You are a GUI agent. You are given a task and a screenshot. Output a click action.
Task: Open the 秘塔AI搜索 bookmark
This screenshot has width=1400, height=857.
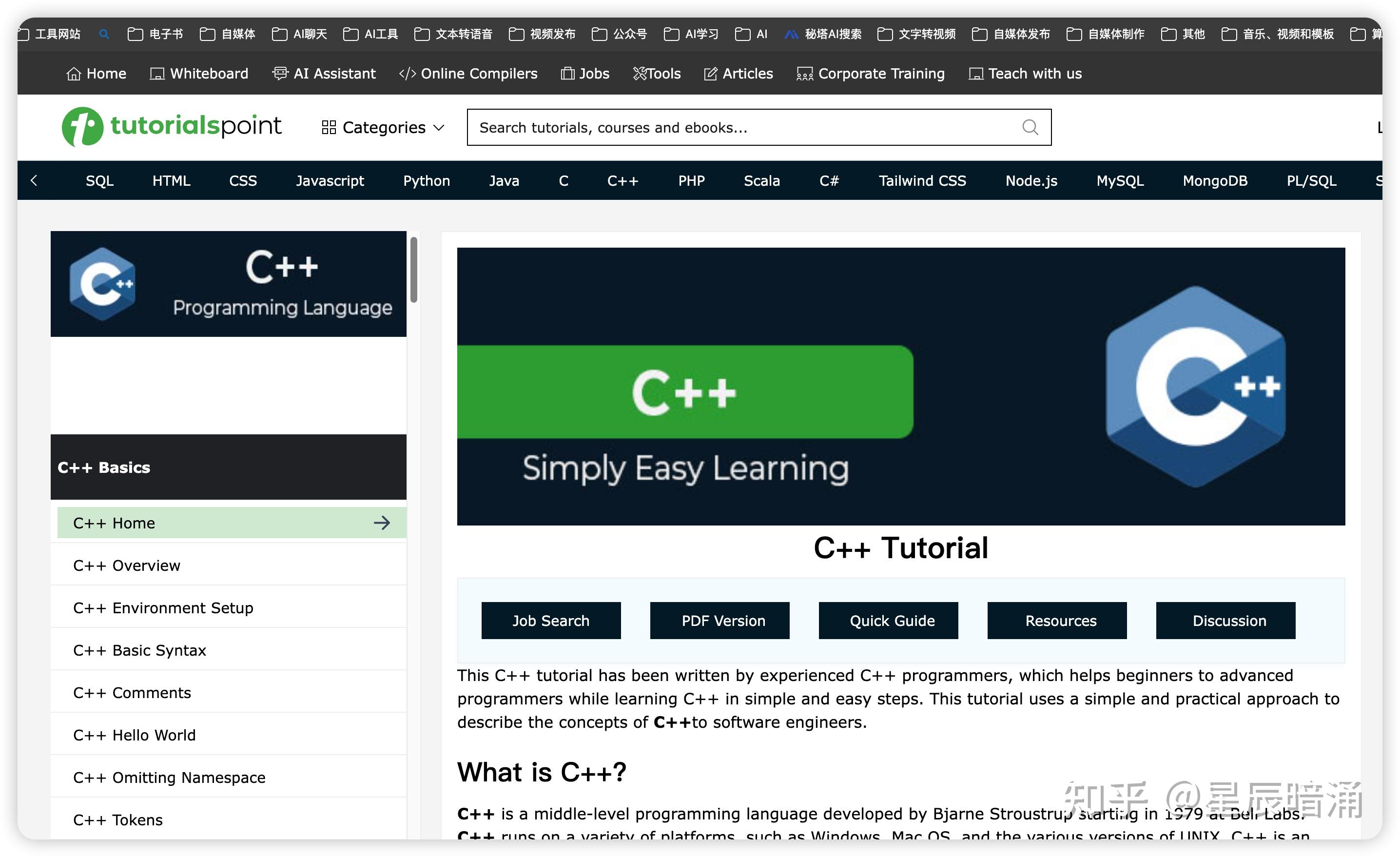(822, 34)
